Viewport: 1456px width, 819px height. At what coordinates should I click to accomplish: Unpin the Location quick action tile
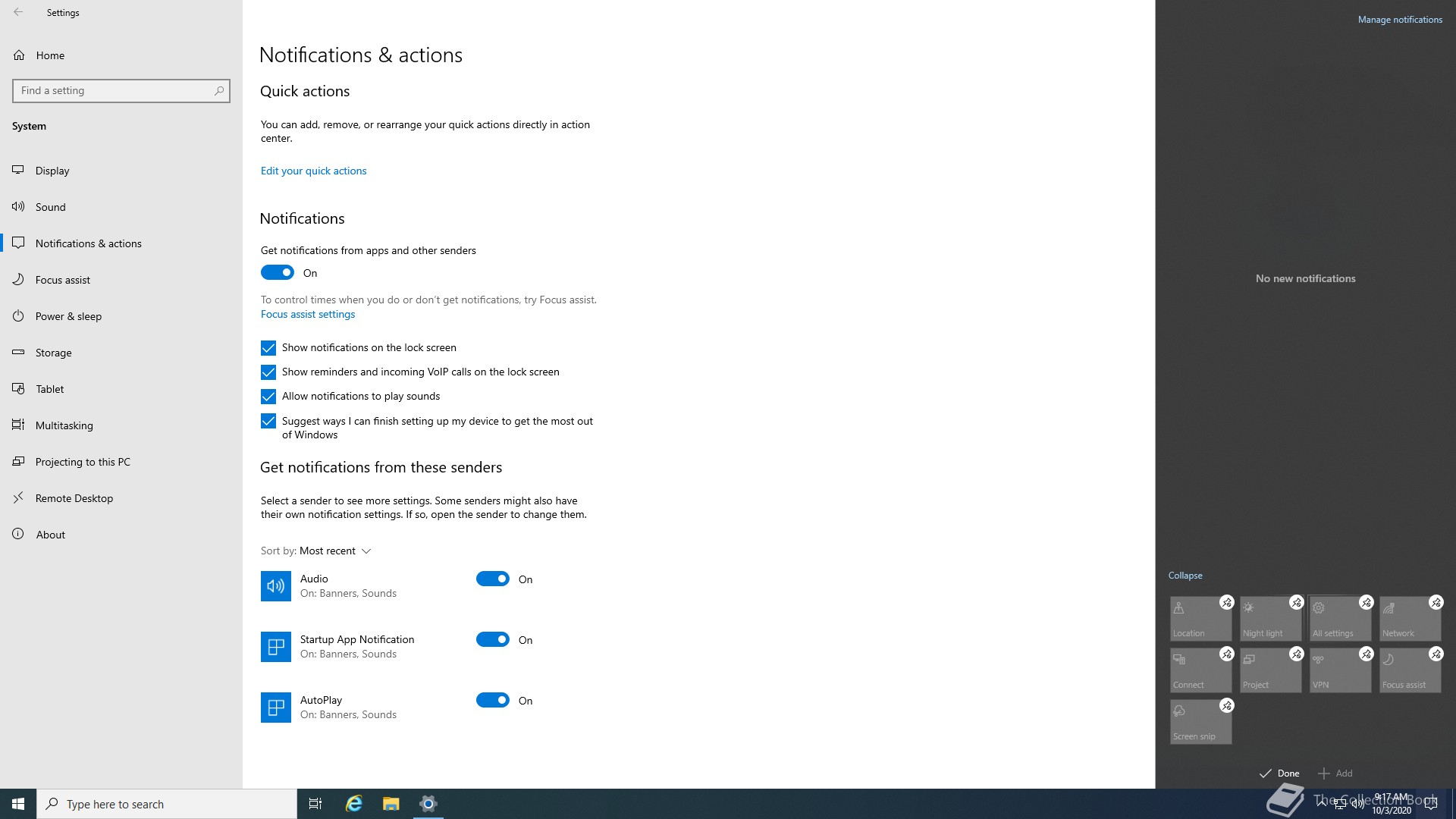[1226, 602]
